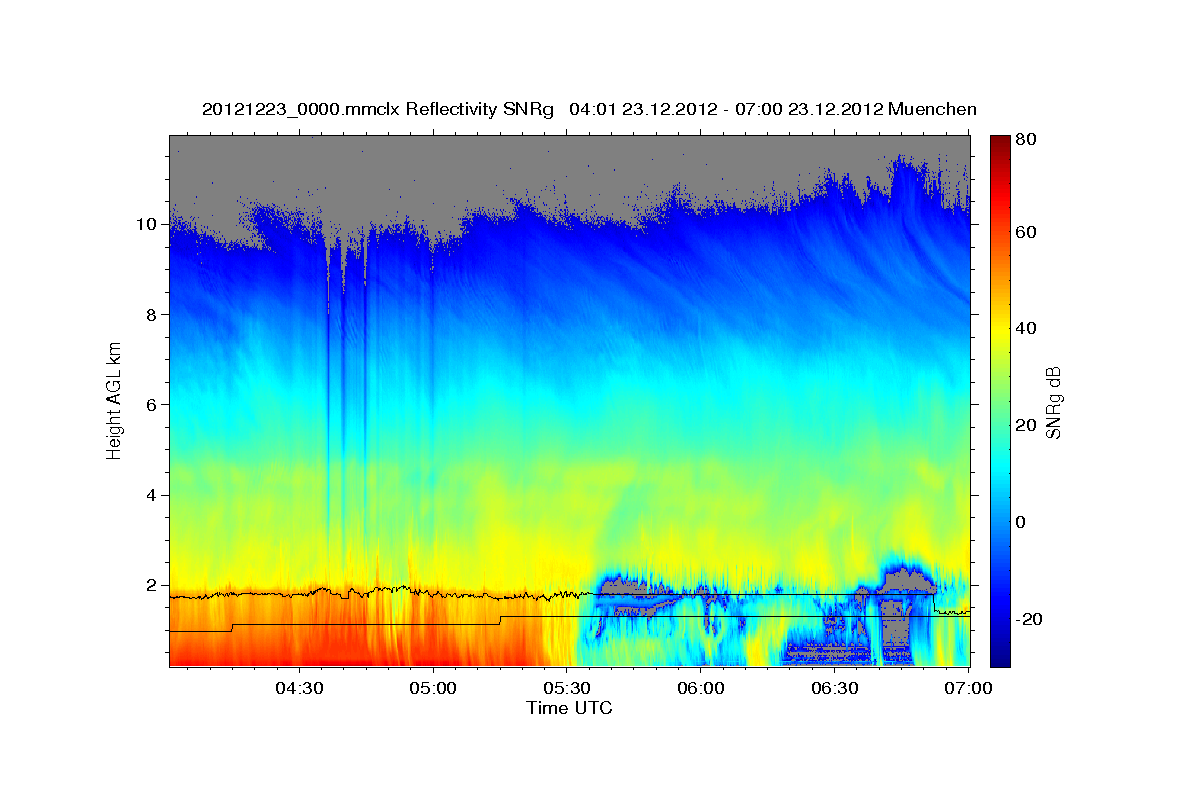Click the colorbar label '0'
This screenshot has width=1200, height=800.
(x=1022, y=522)
